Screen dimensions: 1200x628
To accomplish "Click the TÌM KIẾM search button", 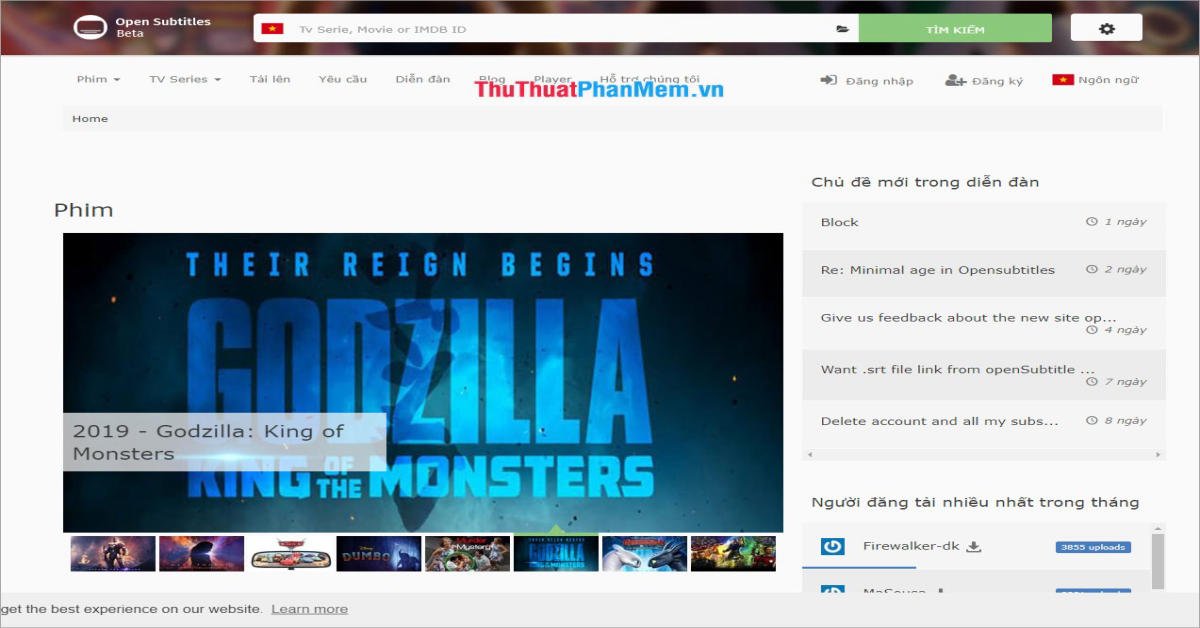I will (955, 28).
